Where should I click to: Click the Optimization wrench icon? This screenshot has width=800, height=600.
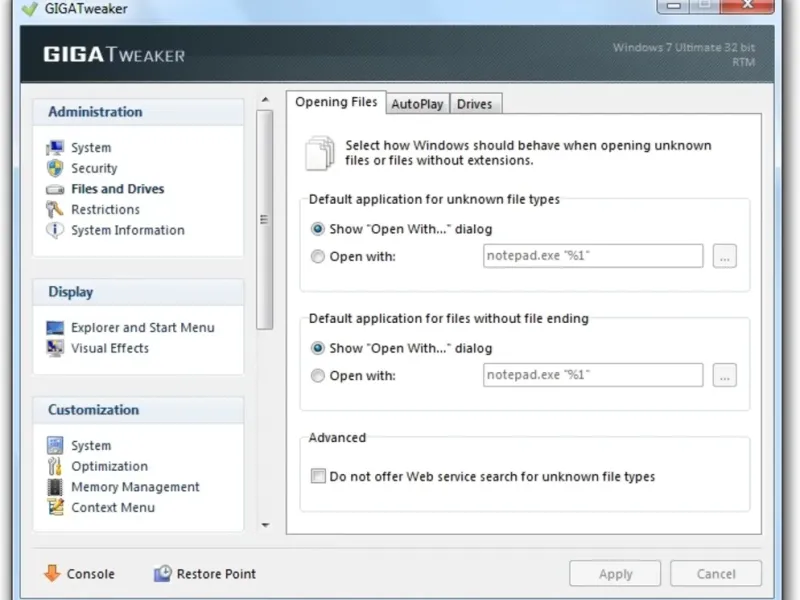tap(55, 466)
